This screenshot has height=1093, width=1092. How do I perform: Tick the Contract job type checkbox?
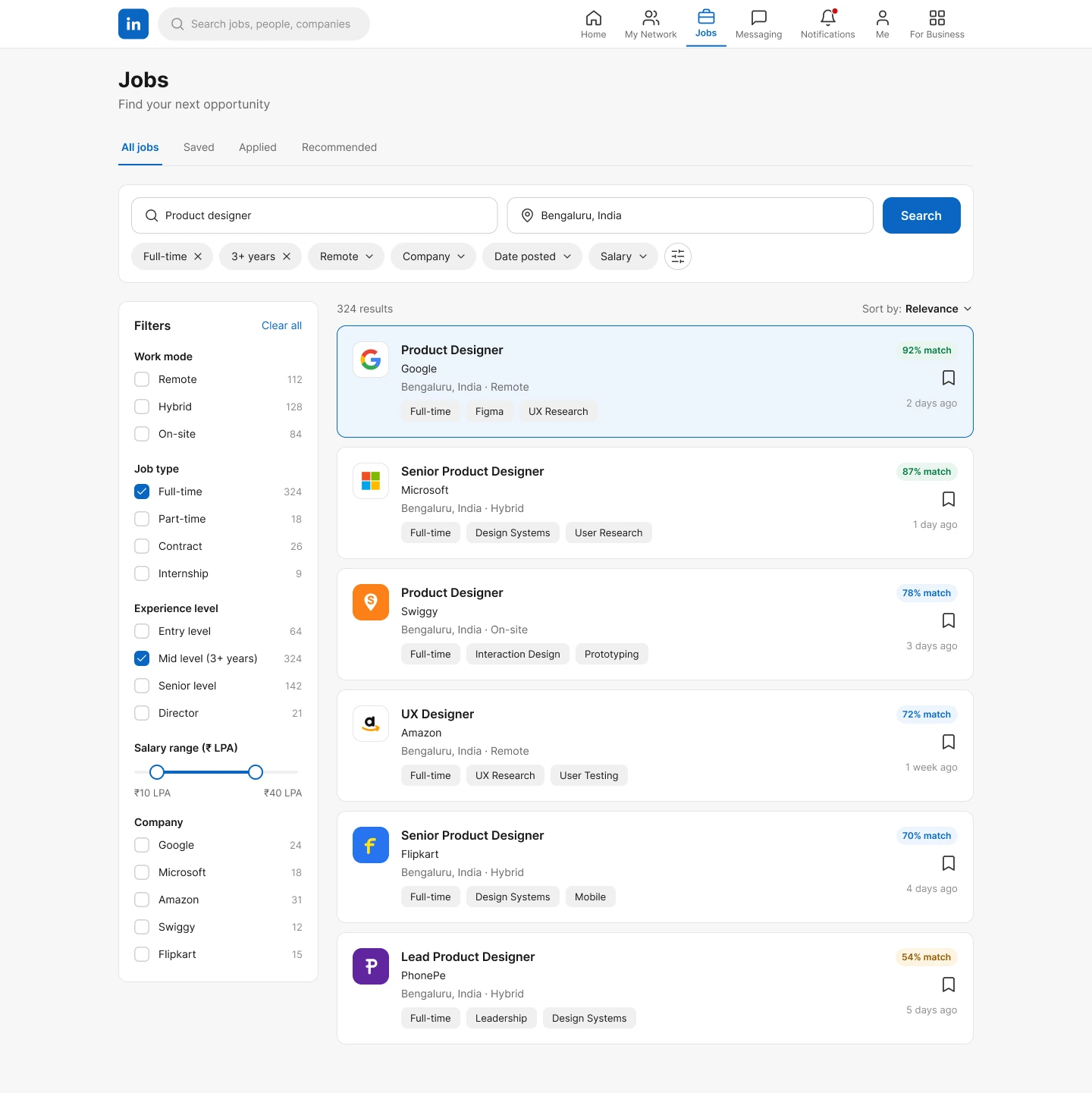point(142,546)
